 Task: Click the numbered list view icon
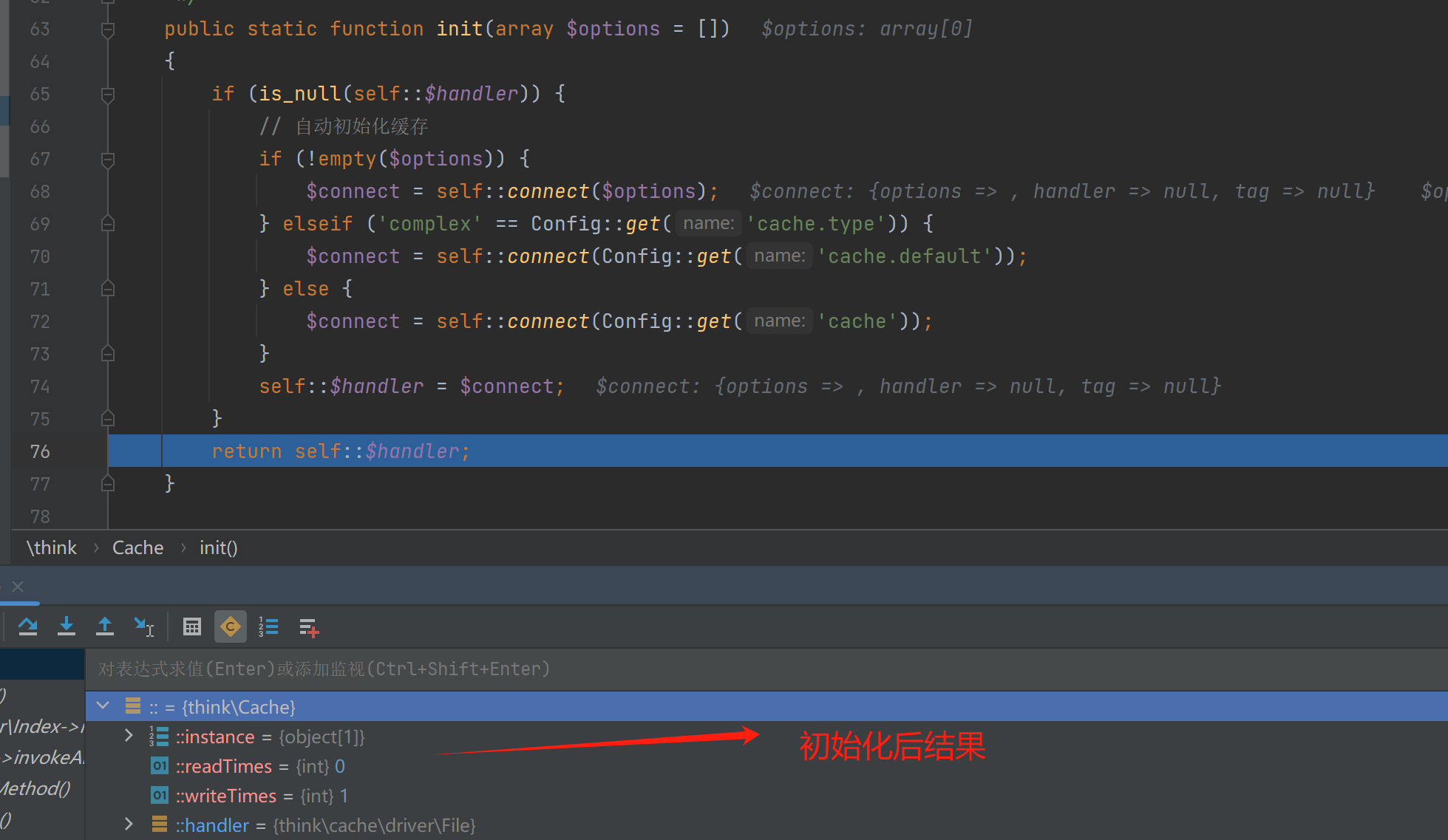(x=268, y=627)
